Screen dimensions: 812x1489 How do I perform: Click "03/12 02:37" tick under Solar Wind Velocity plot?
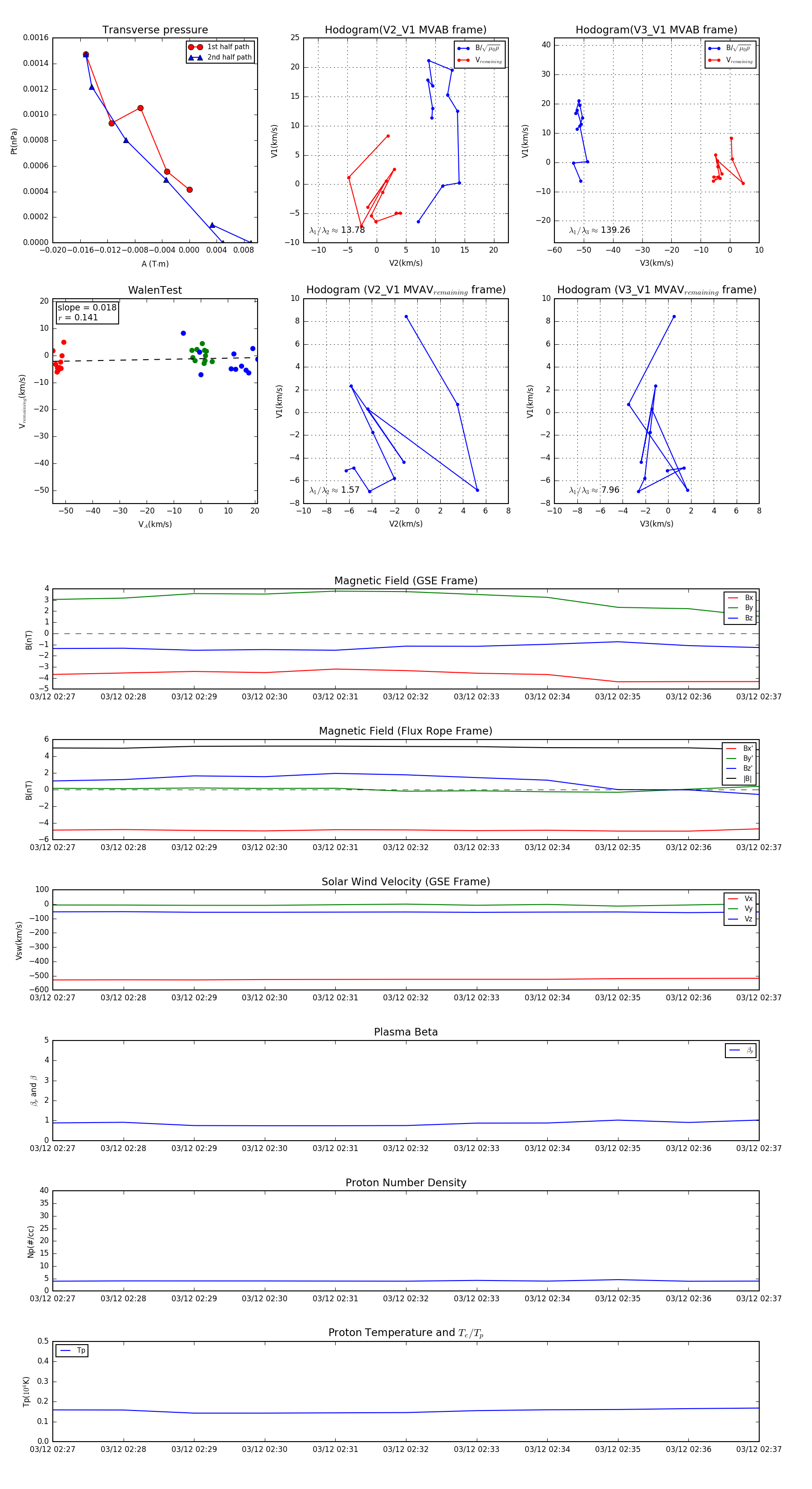tap(759, 998)
